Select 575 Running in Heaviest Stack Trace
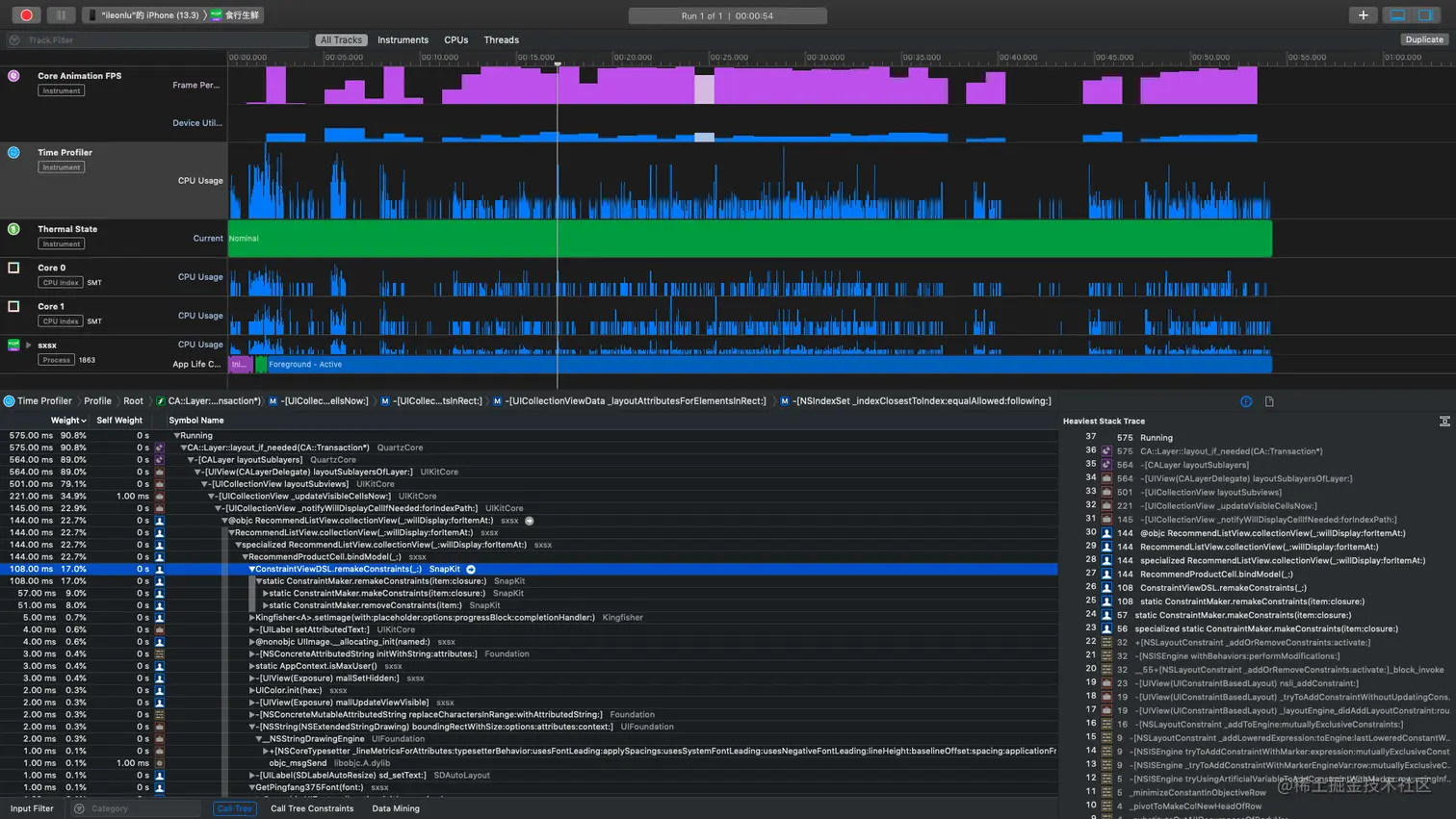 pos(1144,437)
